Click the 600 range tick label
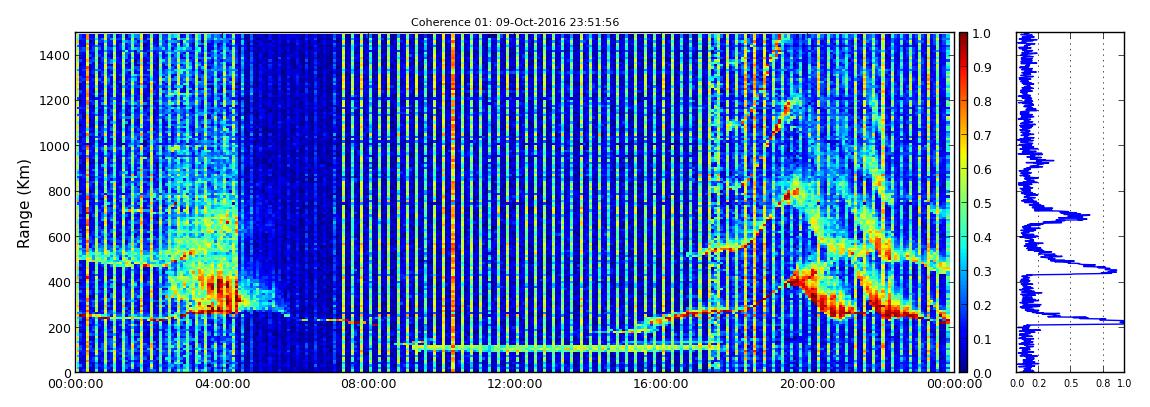Viewport: 1150px width, 407px height. click(x=59, y=237)
